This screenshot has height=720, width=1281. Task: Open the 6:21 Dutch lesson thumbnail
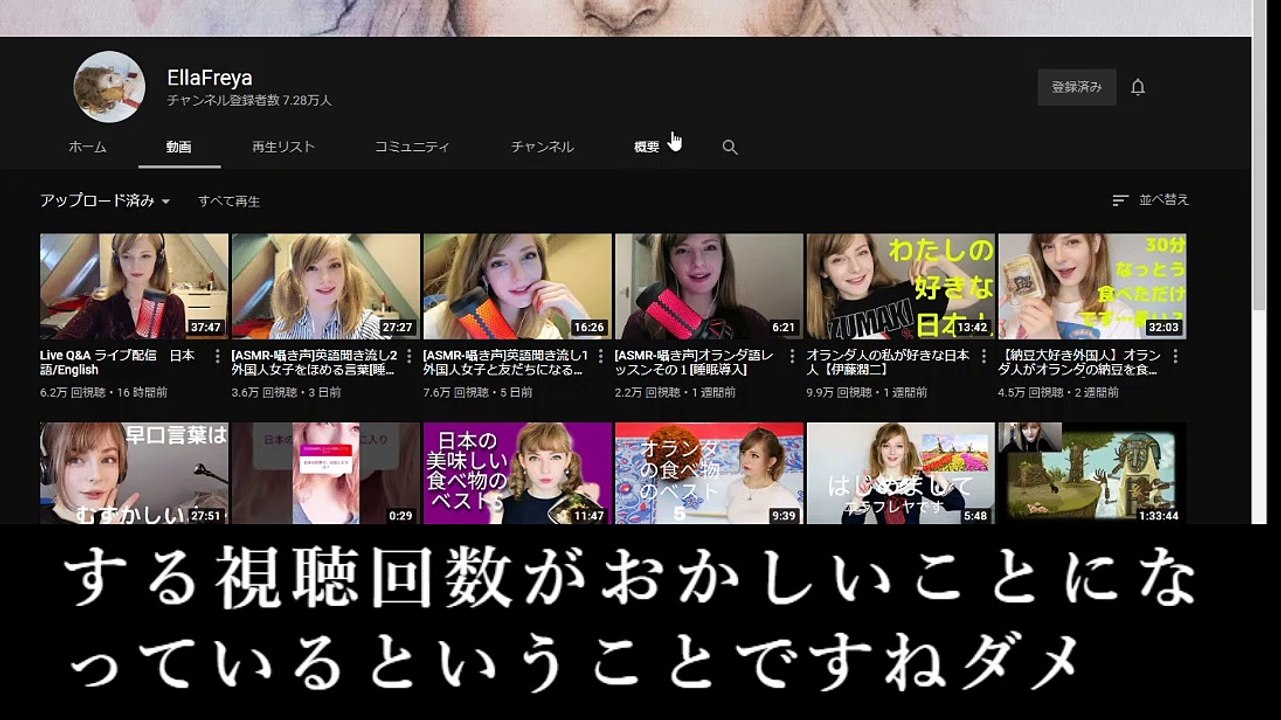pos(709,287)
